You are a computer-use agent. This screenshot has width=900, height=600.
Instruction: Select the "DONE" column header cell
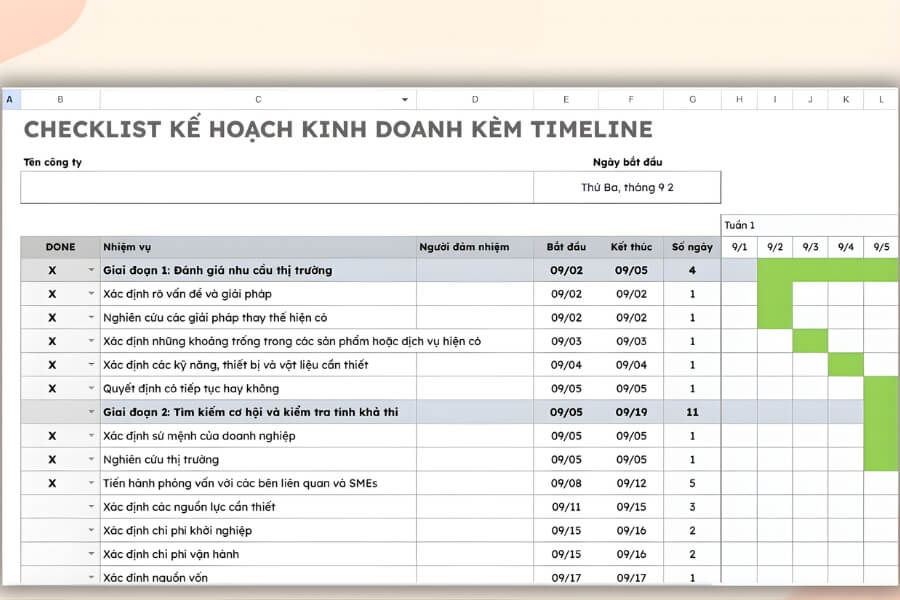click(60, 246)
